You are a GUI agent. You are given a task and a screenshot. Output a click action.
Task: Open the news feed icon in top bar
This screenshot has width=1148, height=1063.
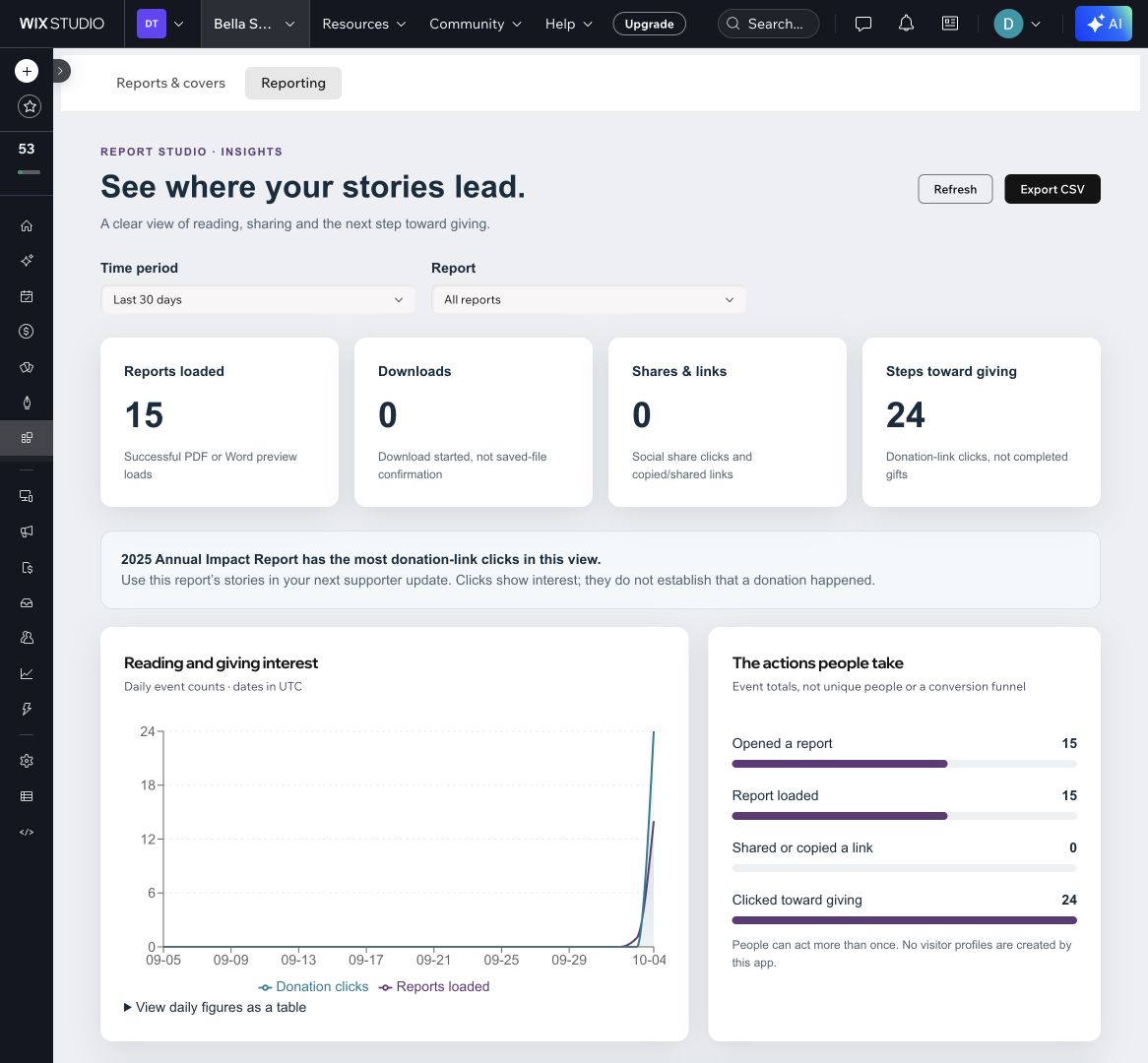949,24
